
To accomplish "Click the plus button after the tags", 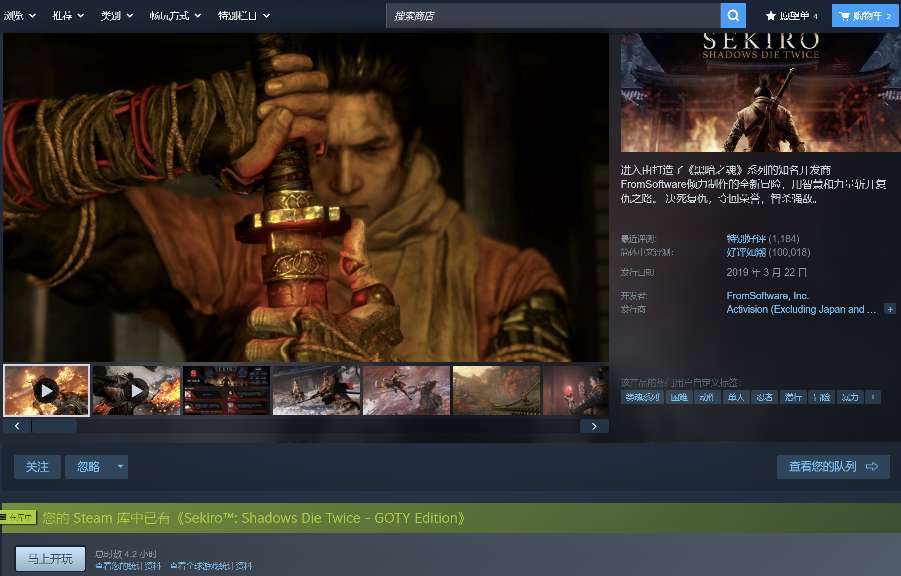I will 873,397.
